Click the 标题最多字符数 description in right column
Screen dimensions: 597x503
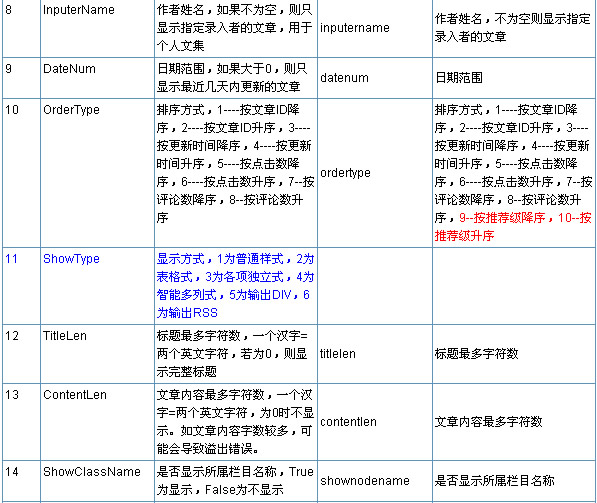[476, 354]
